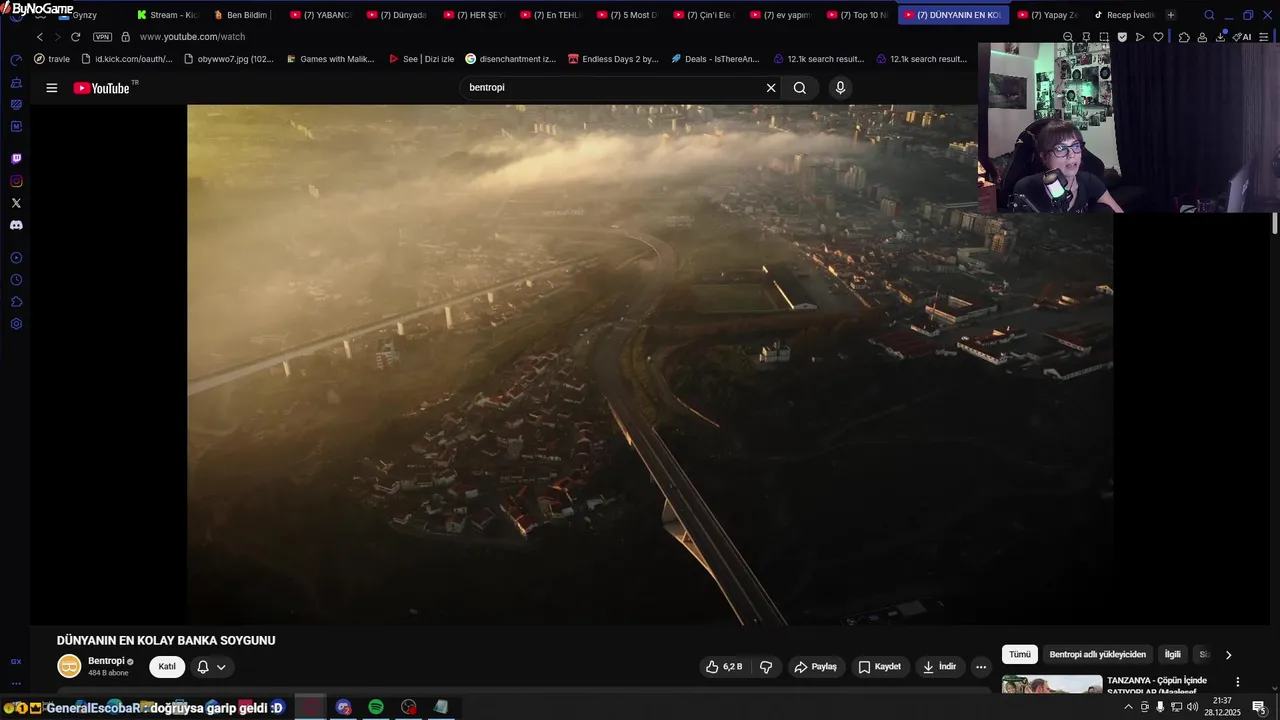Clear the 'bentropi' search text

click(x=771, y=88)
